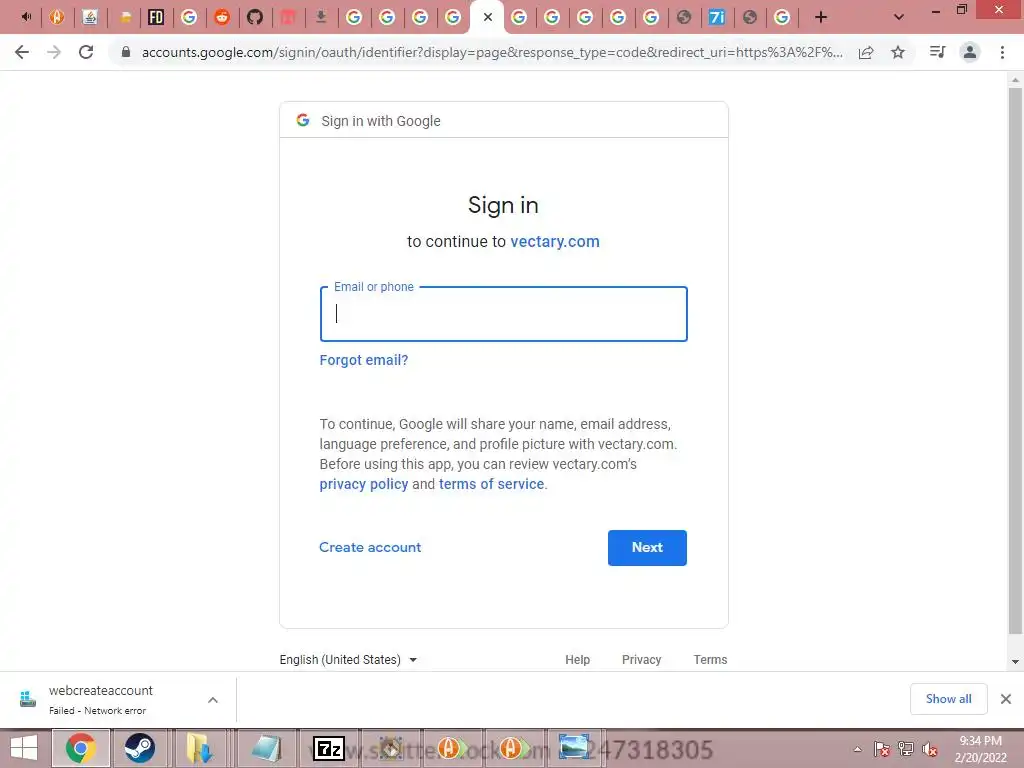Open the folder icon on the taskbar

tap(199, 748)
